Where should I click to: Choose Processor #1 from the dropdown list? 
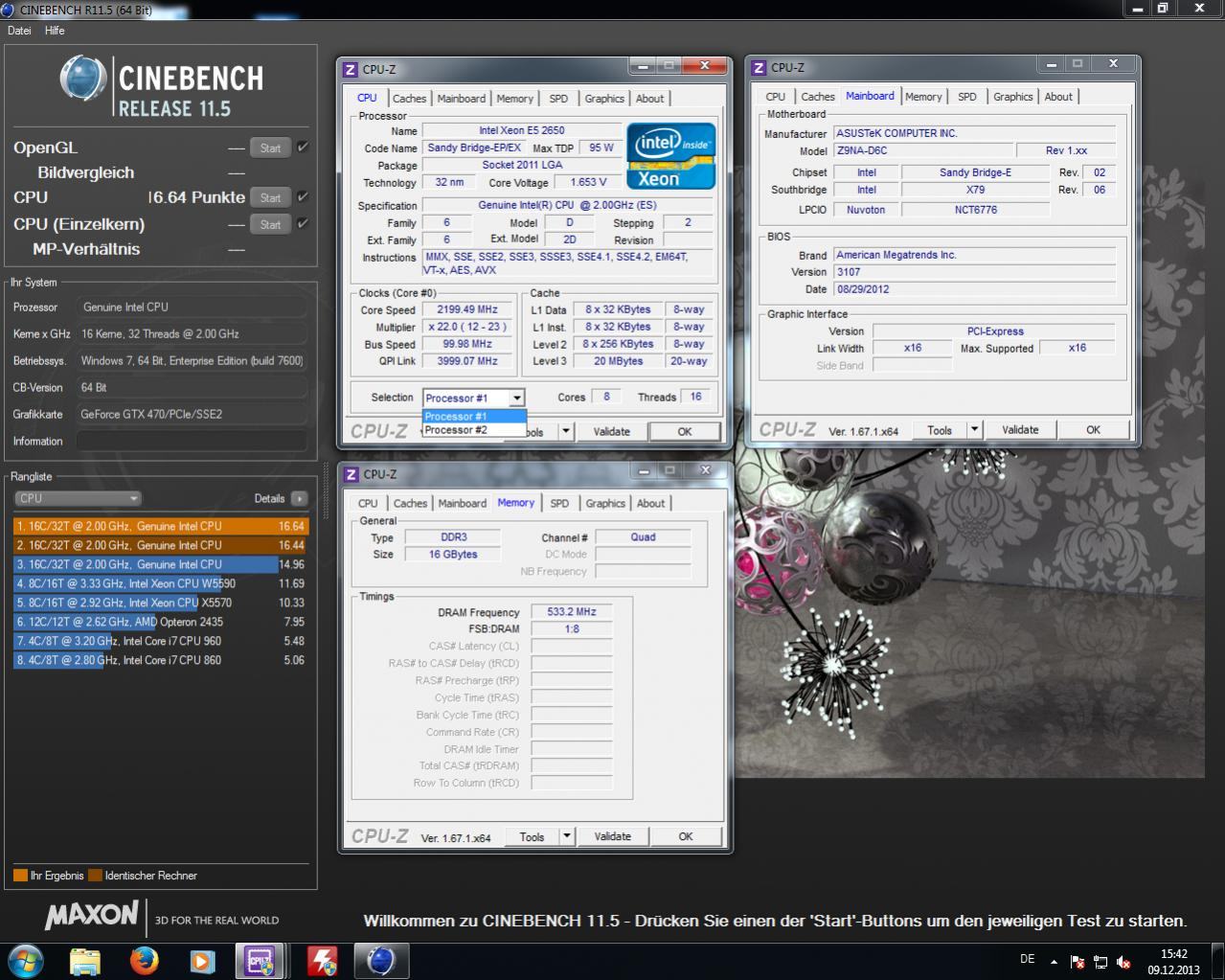pos(474,417)
